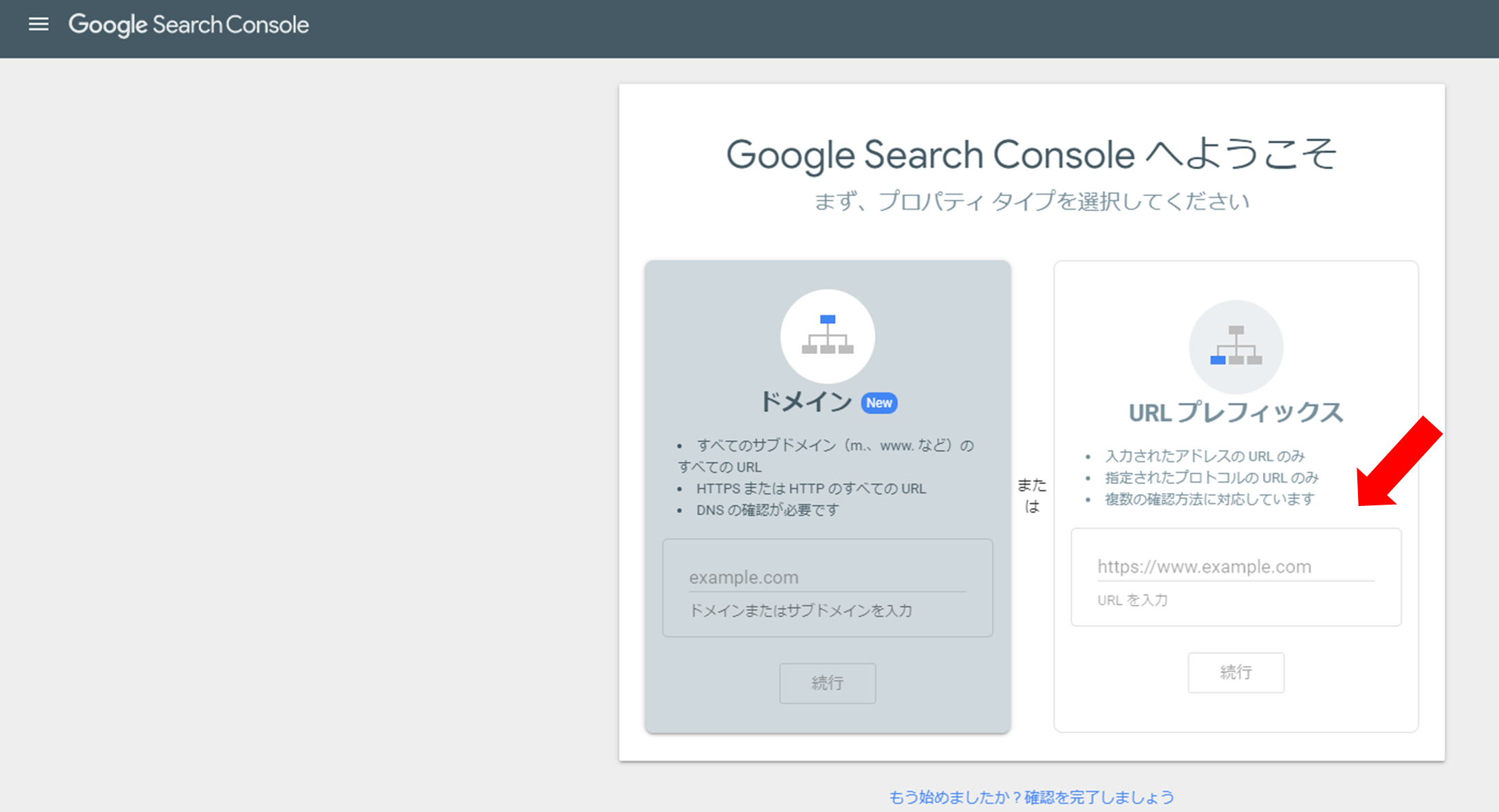Click the Google Search Console へようこそ title
The height and width of the screenshot is (812, 1499).
[1031, 154]
